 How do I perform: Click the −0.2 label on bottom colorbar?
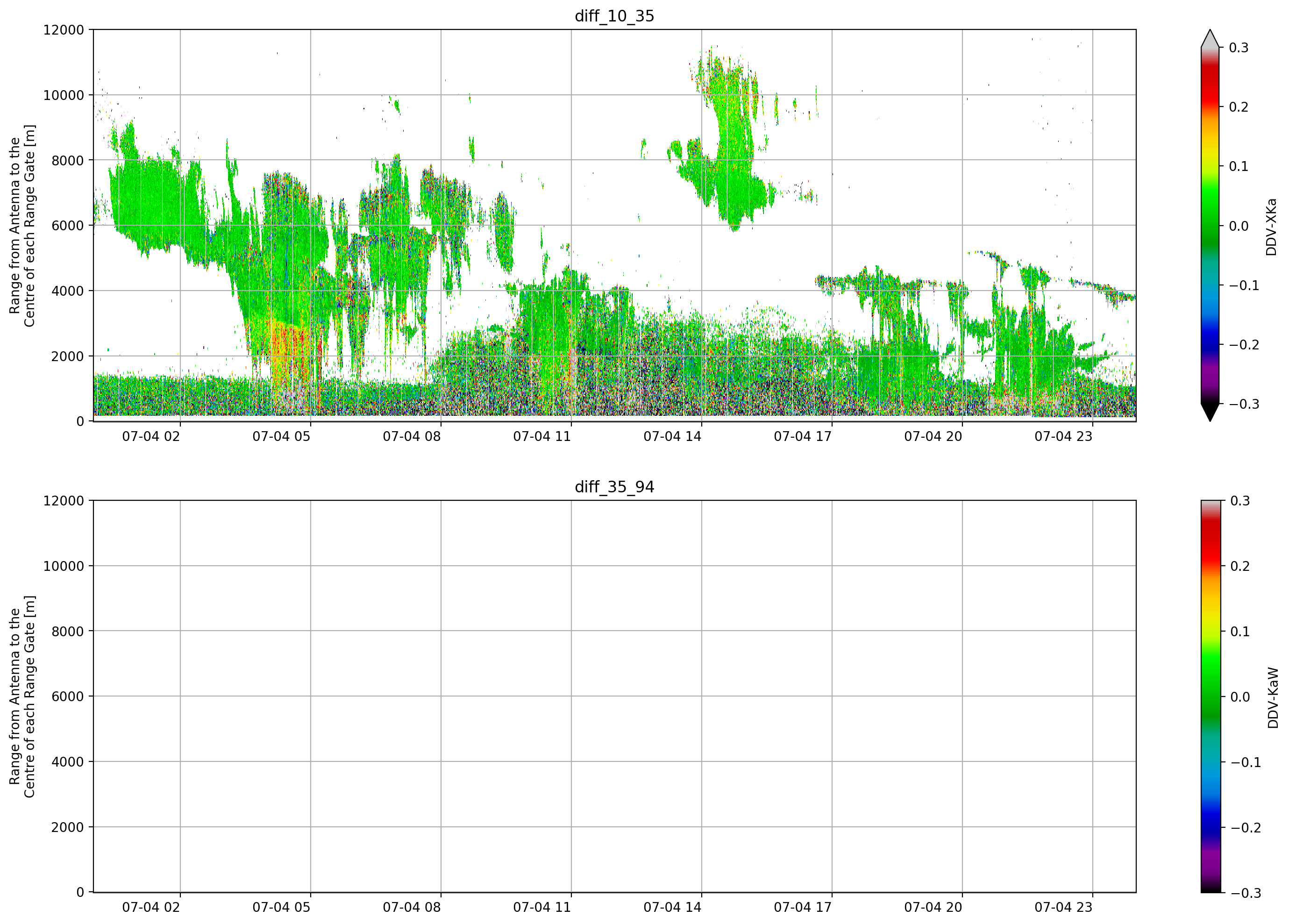click(x=1246, y=828)
